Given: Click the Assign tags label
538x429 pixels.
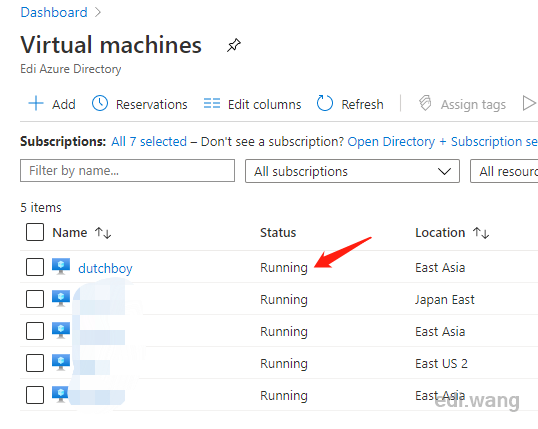Looking at the screenshot, I should point(473,105).
